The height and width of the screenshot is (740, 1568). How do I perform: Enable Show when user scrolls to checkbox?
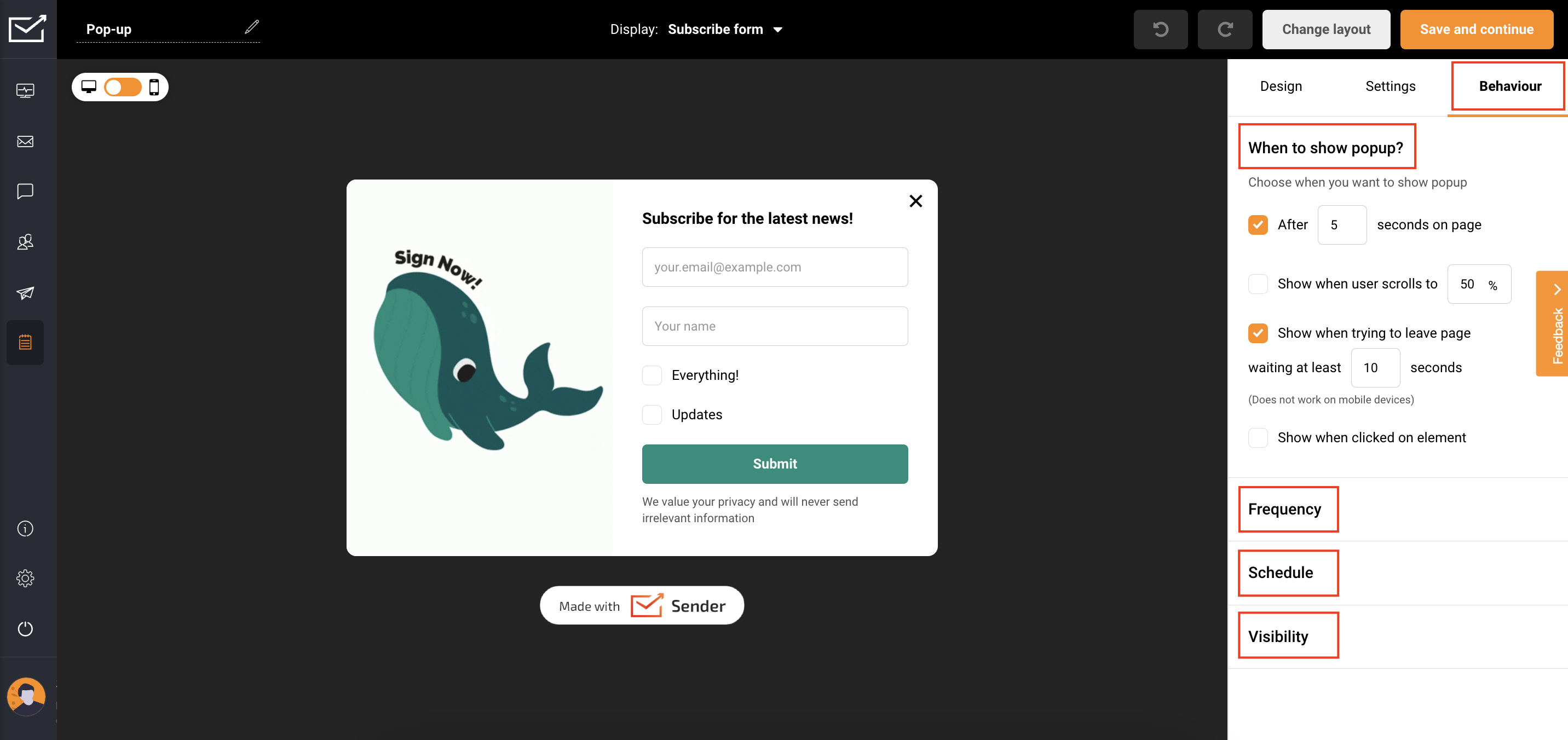pyautogui.click(x=1258, y=284)
